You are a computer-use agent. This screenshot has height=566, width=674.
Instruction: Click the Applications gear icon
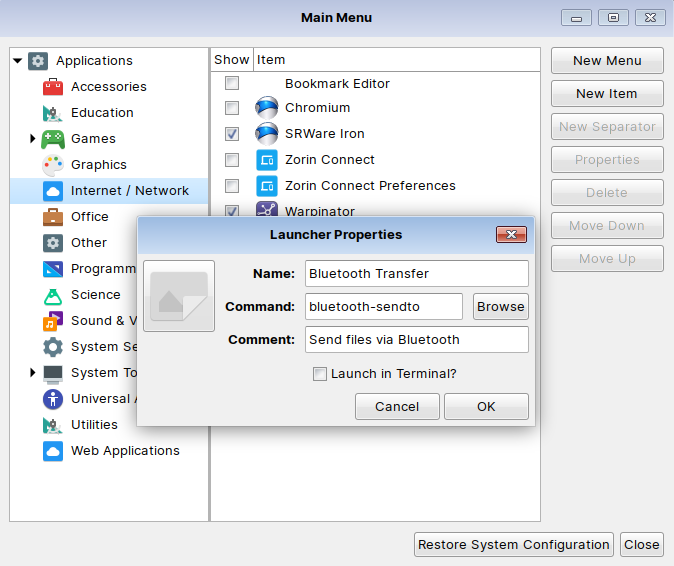[x=38, y=61]
